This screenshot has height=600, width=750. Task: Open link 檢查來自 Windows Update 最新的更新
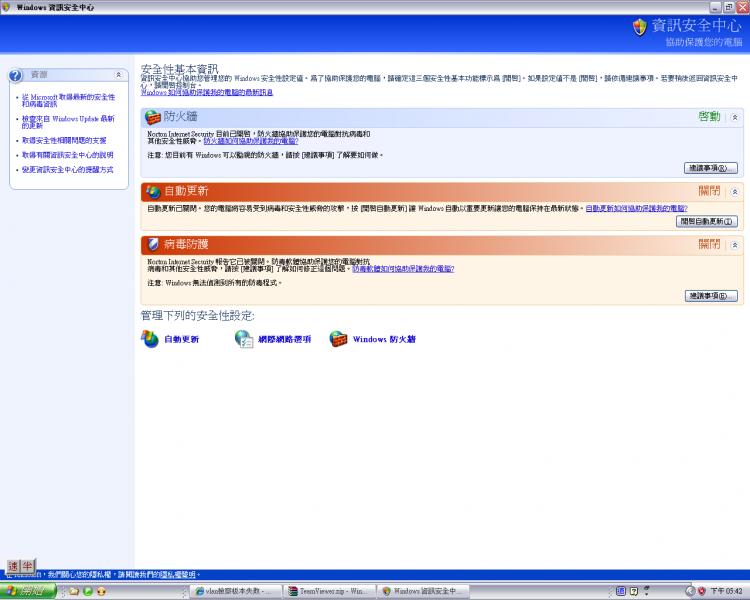(x=68, y=122)
